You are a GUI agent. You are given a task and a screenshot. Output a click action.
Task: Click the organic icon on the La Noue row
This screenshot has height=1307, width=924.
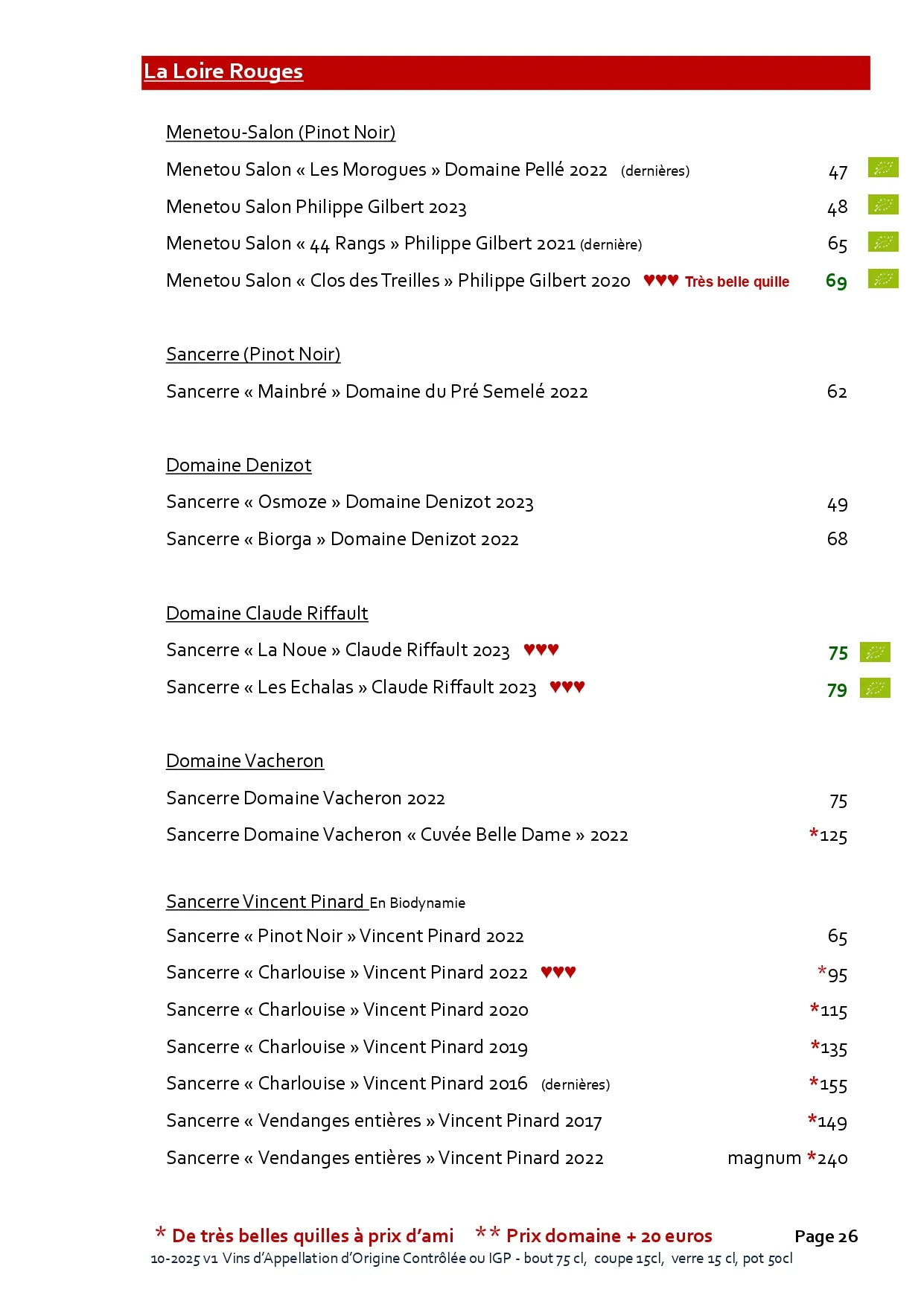875,652
